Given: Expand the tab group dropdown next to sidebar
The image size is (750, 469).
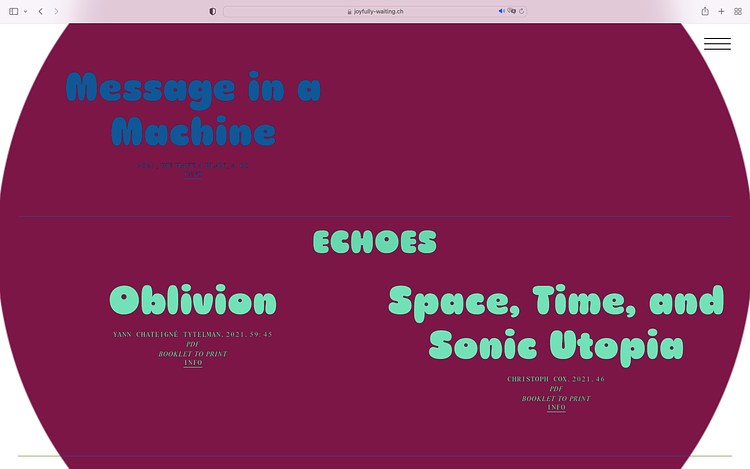Looking at the screenshot, I should click(25, 11).
